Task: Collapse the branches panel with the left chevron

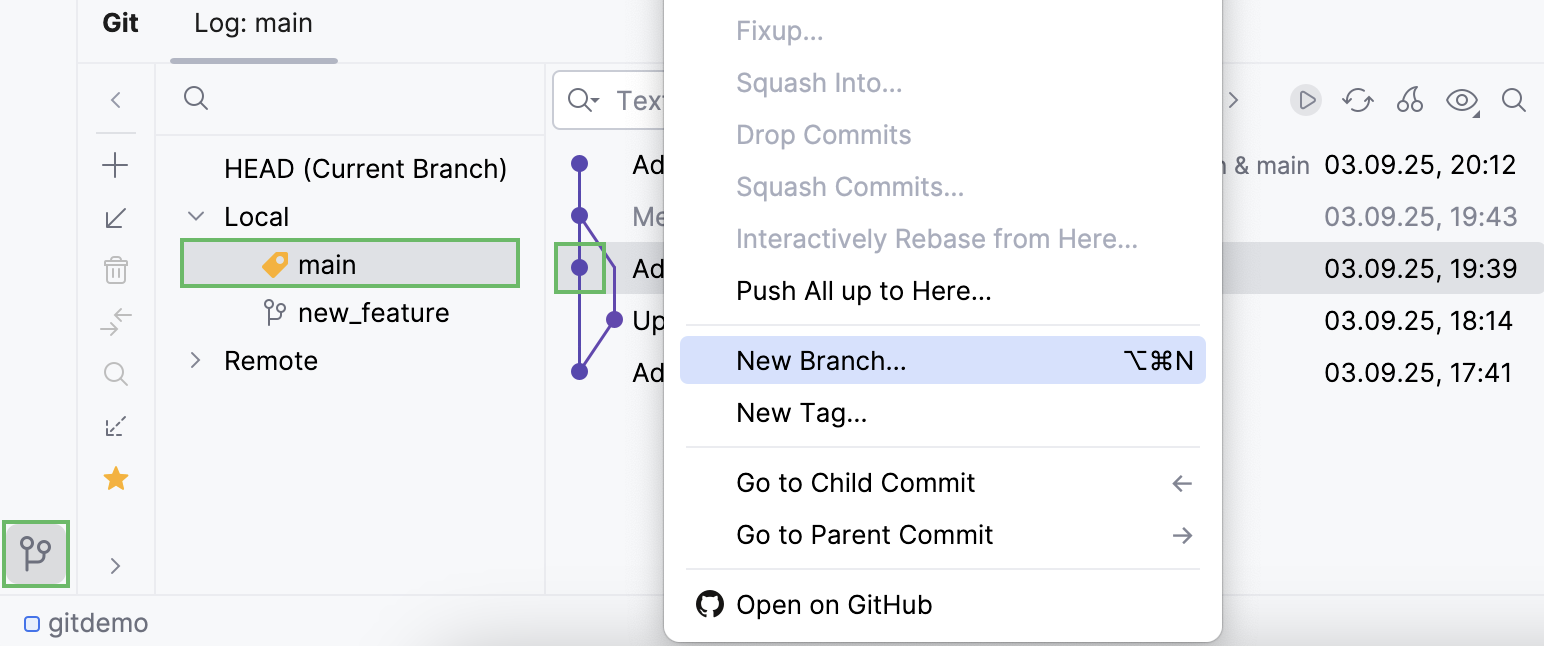Action: pyautogui.click(x=115, y=100)
